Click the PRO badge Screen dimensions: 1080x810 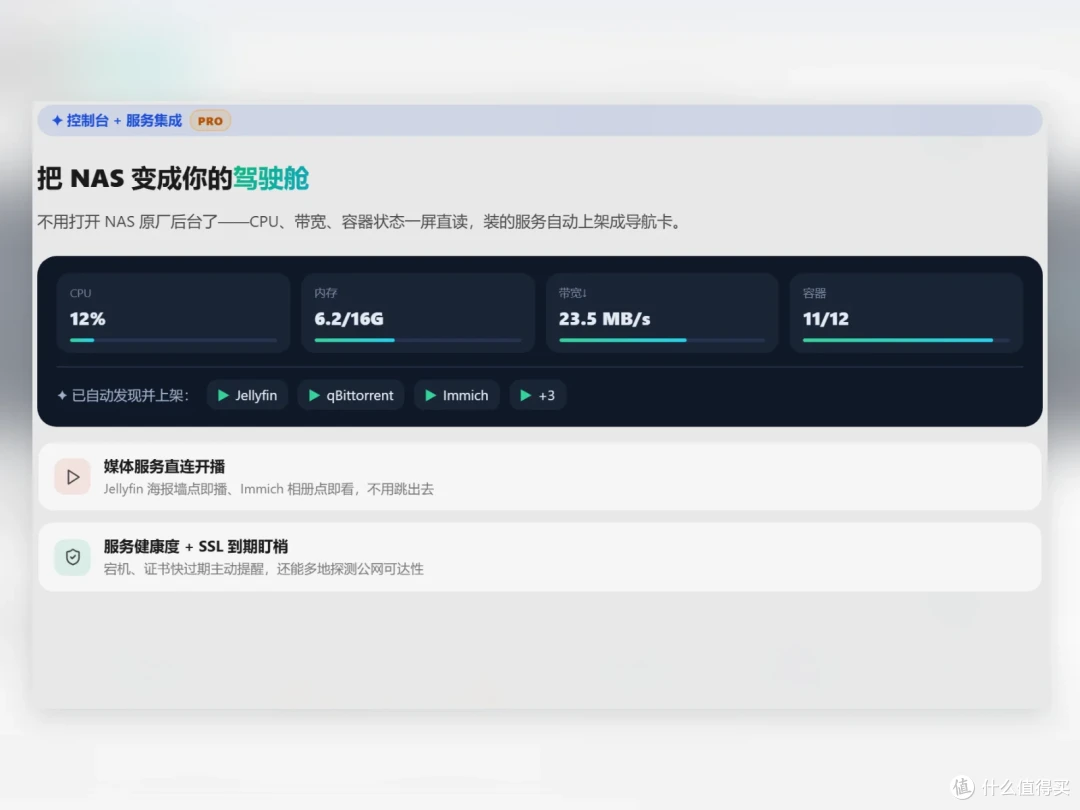(x=210, y=121)
